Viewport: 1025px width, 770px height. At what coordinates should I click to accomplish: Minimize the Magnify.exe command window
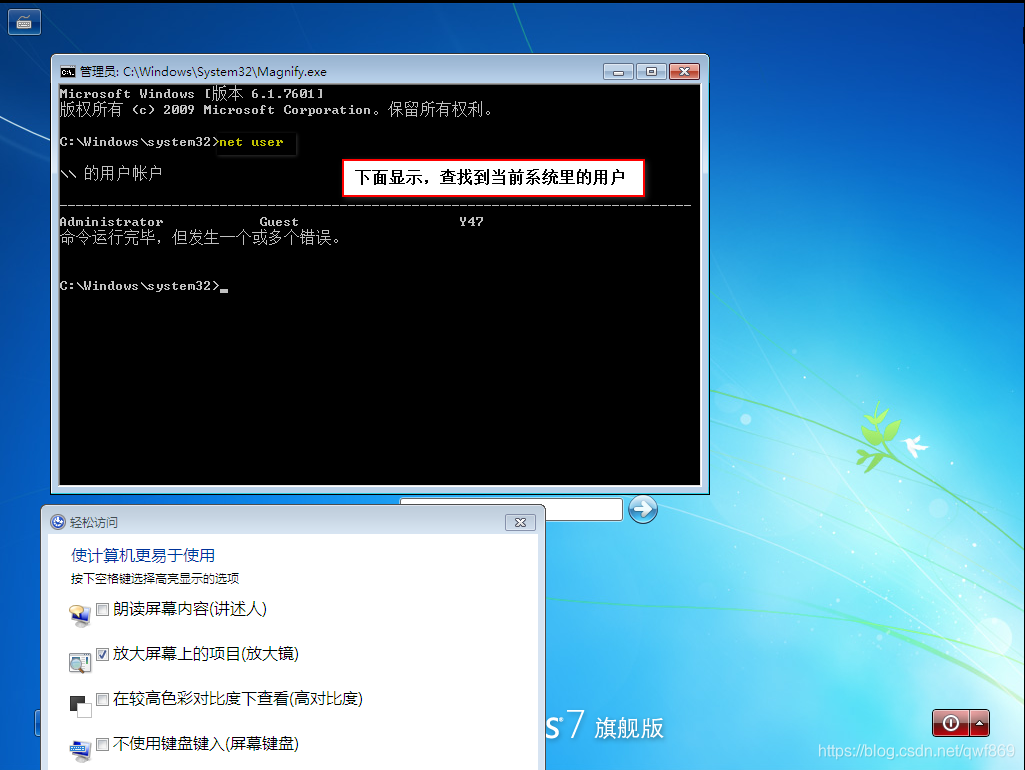618,71
